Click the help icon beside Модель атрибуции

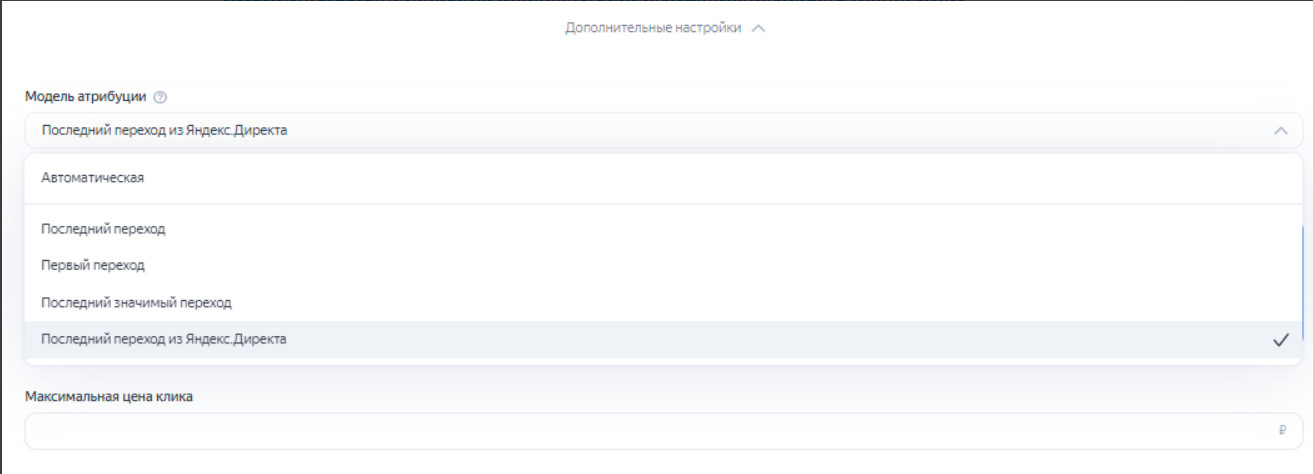160,97
